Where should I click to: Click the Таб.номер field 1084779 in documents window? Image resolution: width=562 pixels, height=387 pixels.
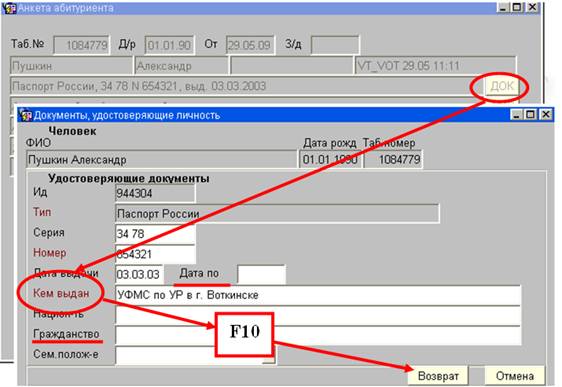point(393,159)
